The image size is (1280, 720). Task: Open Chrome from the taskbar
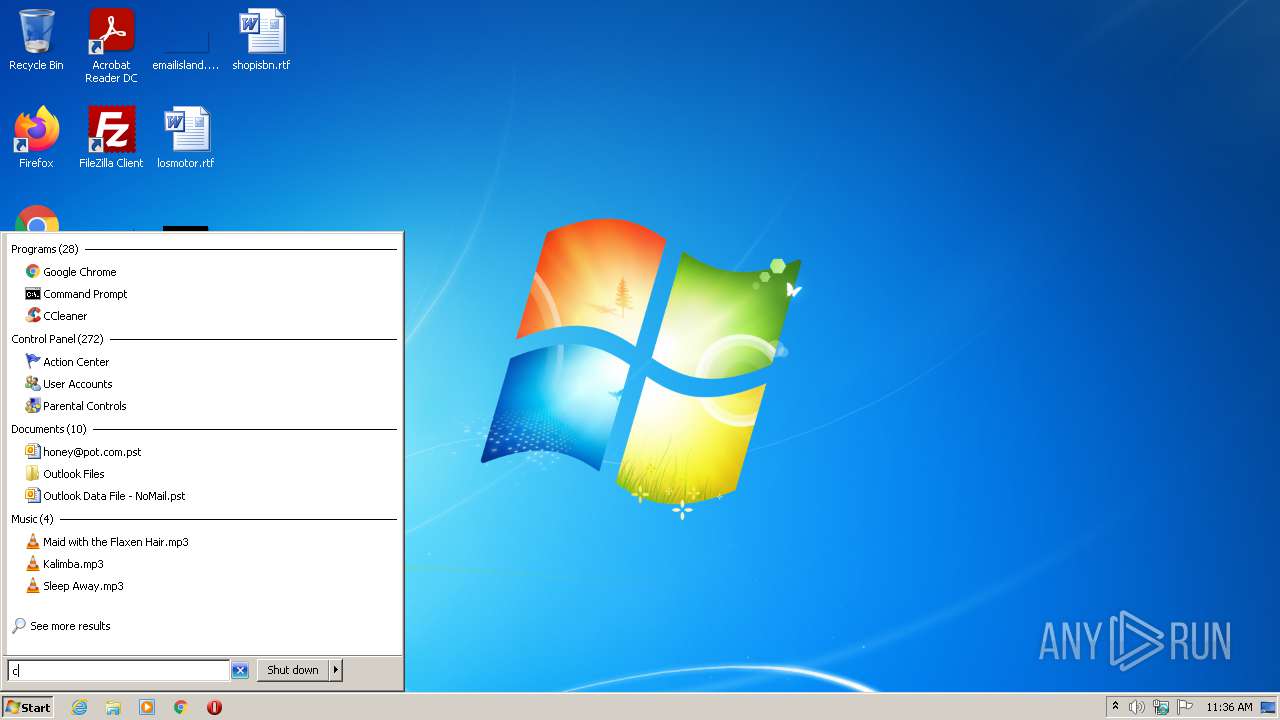point(181,707)
